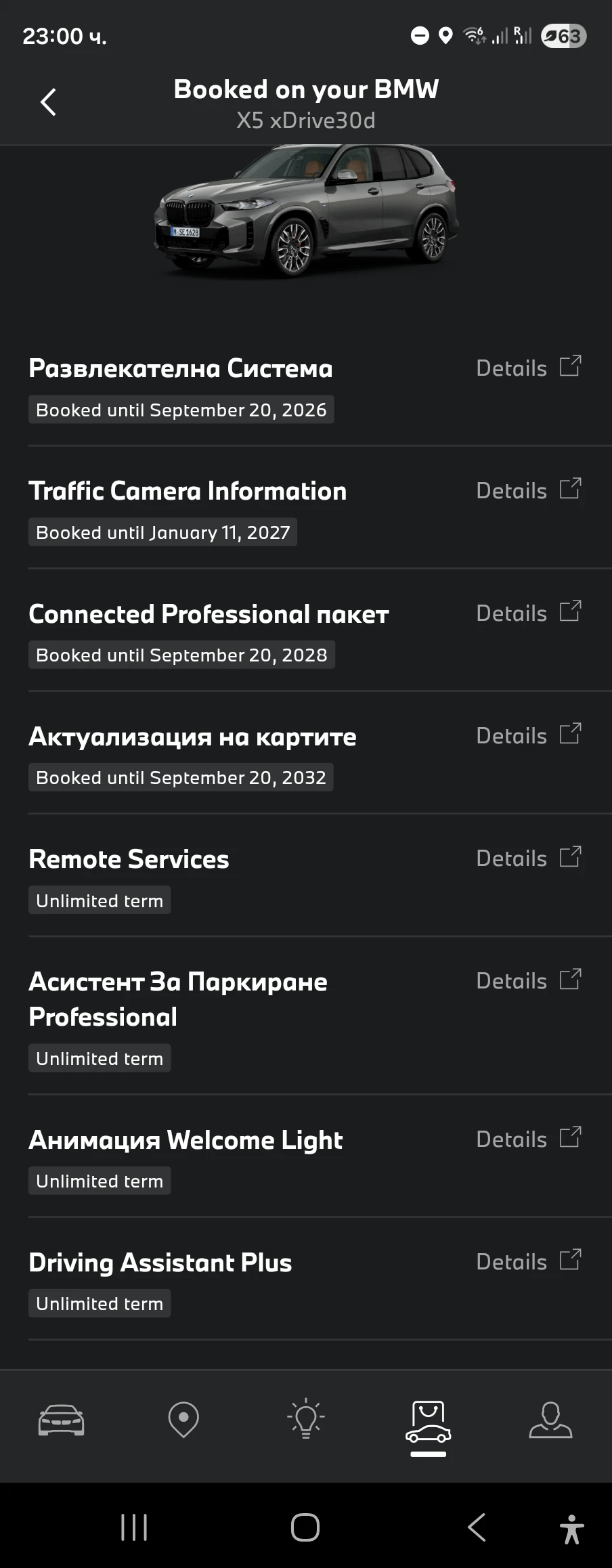The width and height of the screenshot is (612, 1568).
Task: Tap external link icon for Driving Assistant Plus
Action: coord(570,1261)
